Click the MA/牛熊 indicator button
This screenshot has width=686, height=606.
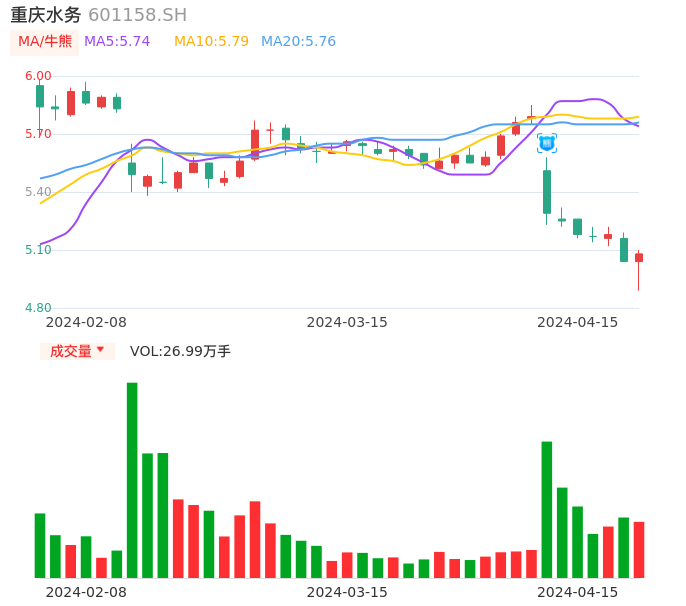45,42
